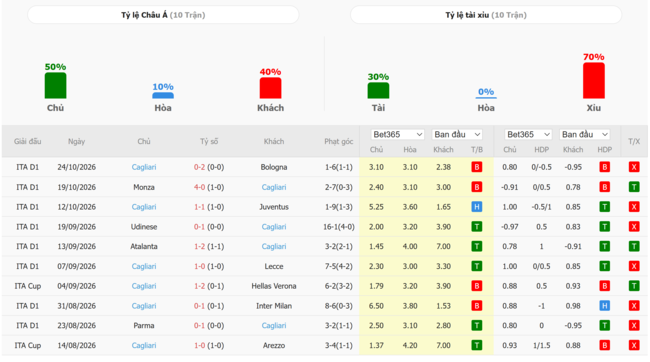Click the green 30% Tài bar
This screenshot has height=362, width=650.
(x=378, y=91)
